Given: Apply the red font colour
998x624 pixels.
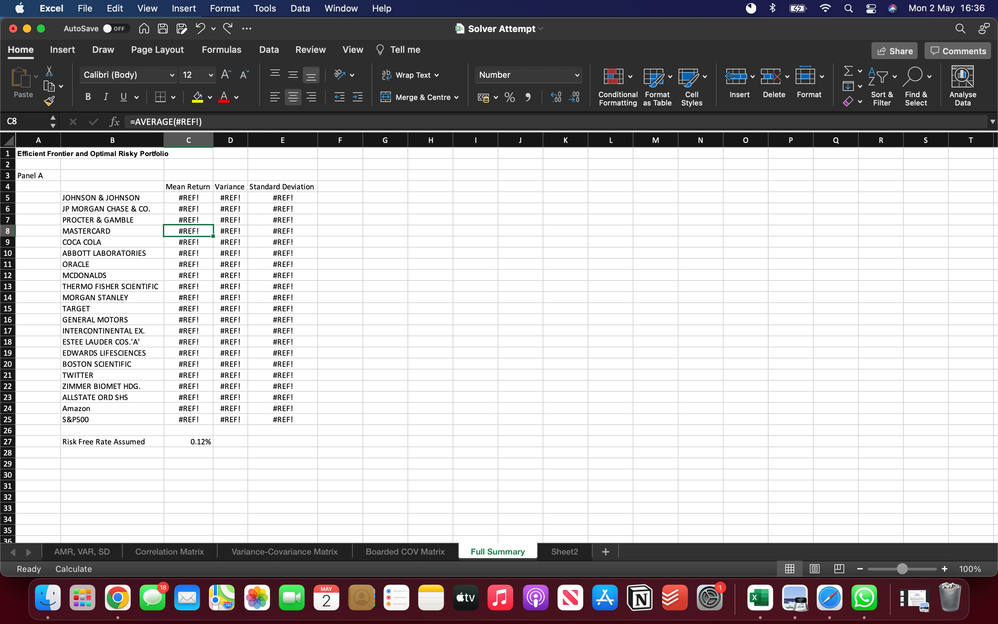Looking at the screenshot, I should (223, 97).
